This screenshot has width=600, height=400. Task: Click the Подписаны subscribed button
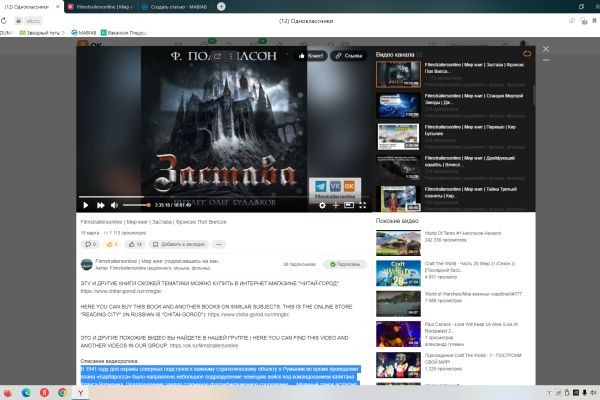345,264
